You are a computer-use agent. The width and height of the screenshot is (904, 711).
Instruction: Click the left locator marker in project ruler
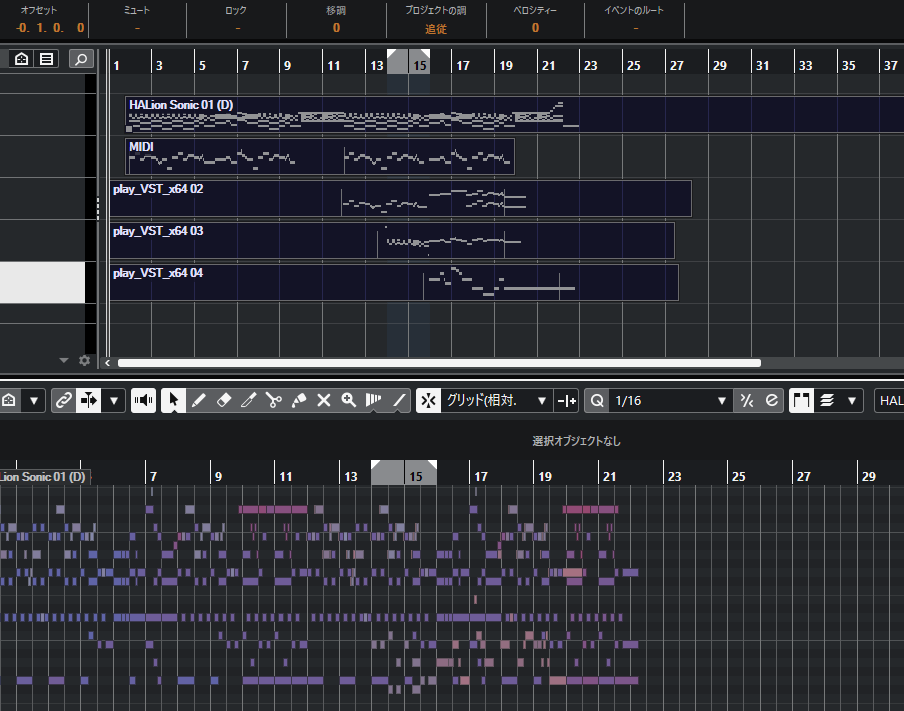click(392, 54)
